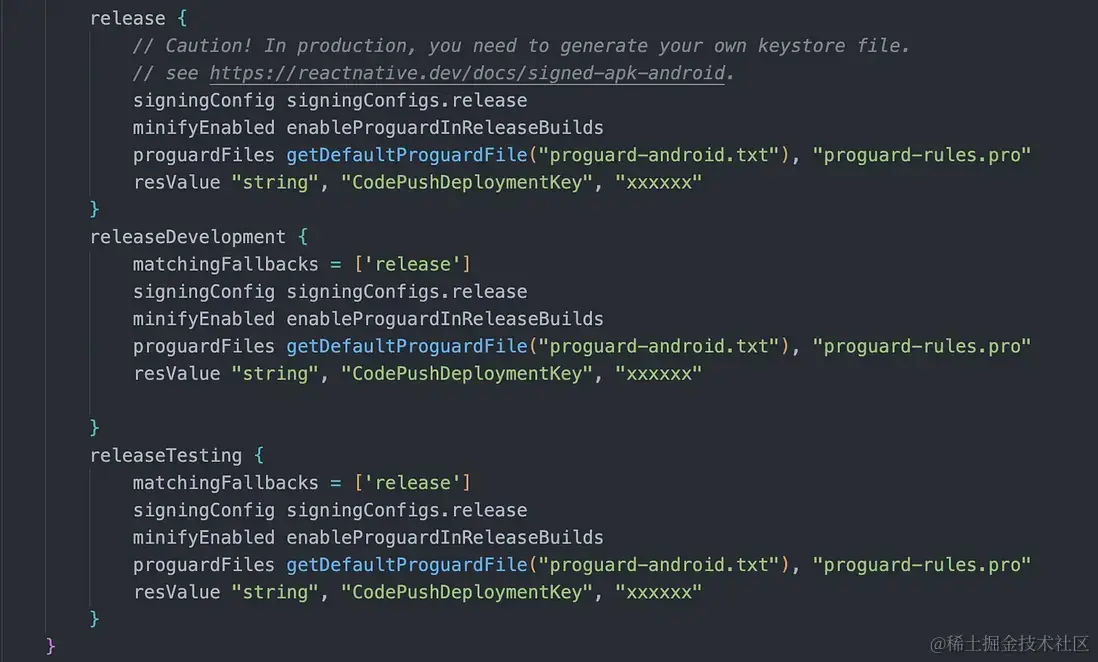Click matchingFallbacks in the releaseTesting block

[225, 482]
